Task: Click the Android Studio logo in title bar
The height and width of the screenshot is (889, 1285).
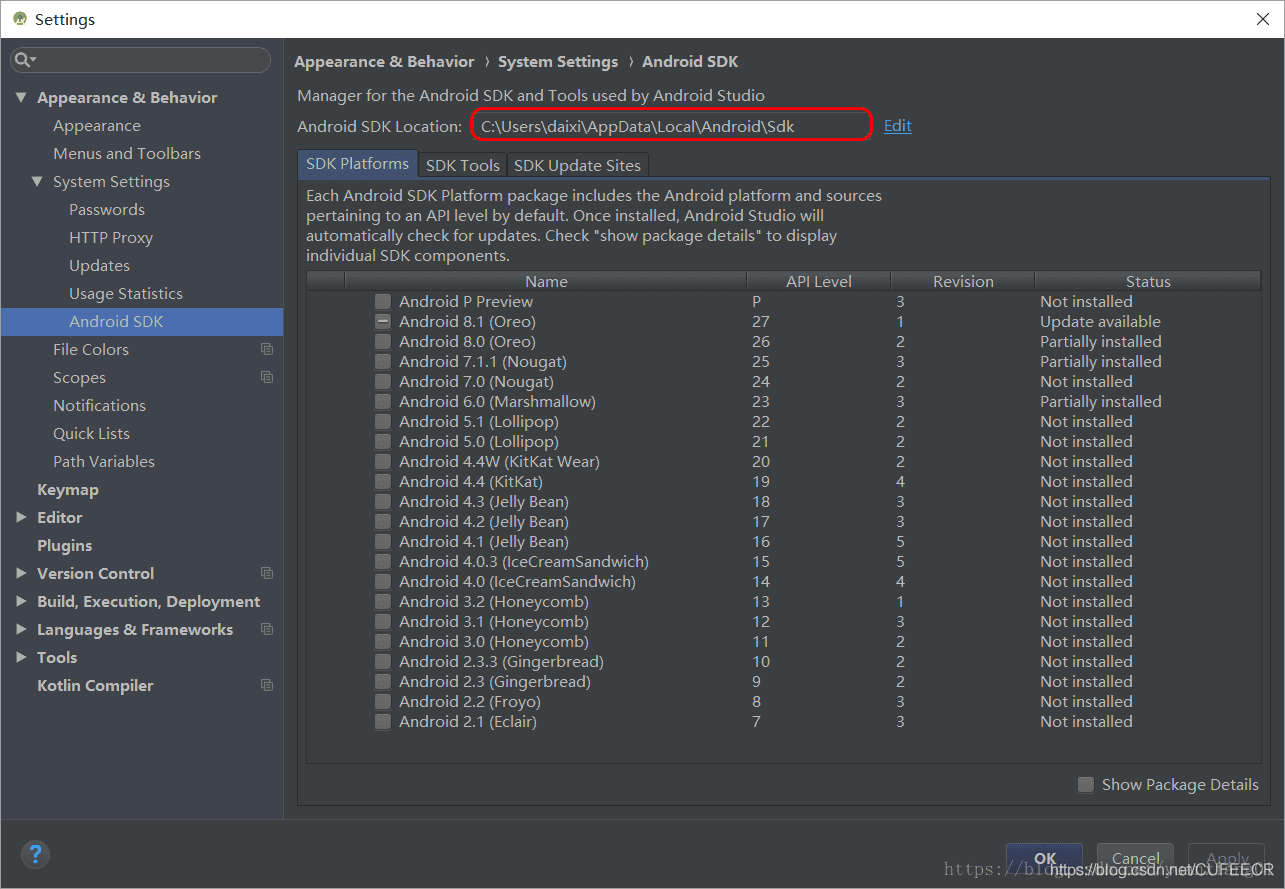Action: coord(19,19)
